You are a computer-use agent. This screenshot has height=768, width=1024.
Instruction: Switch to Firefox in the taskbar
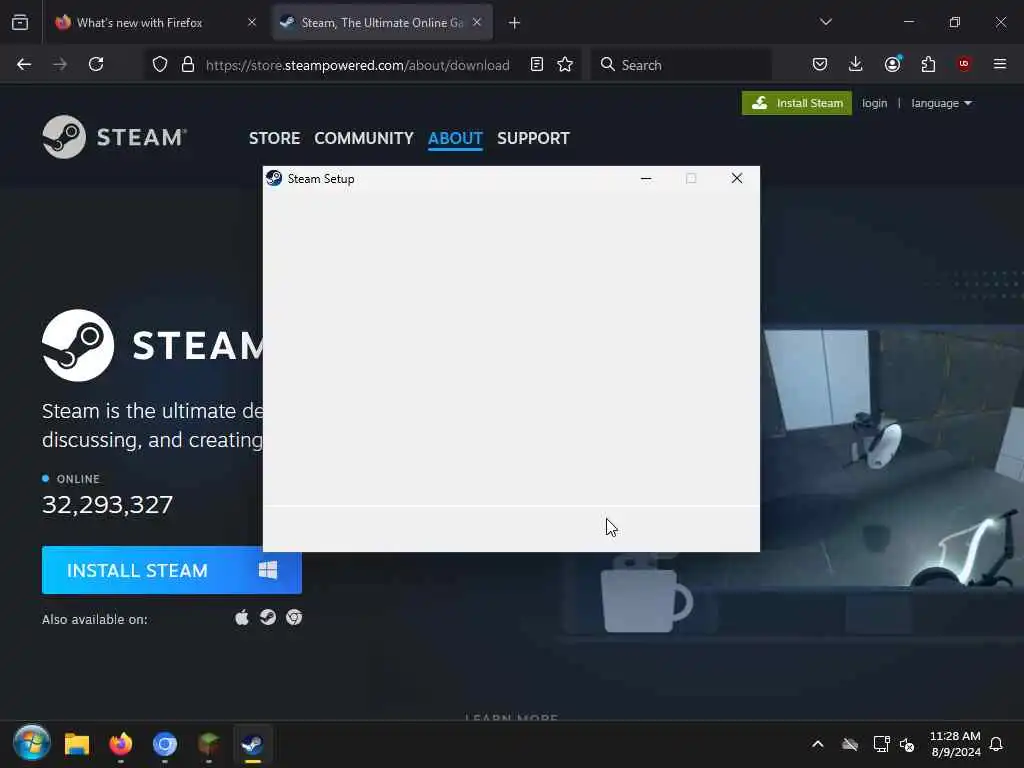pyautogui.click(x=120, y=744)
